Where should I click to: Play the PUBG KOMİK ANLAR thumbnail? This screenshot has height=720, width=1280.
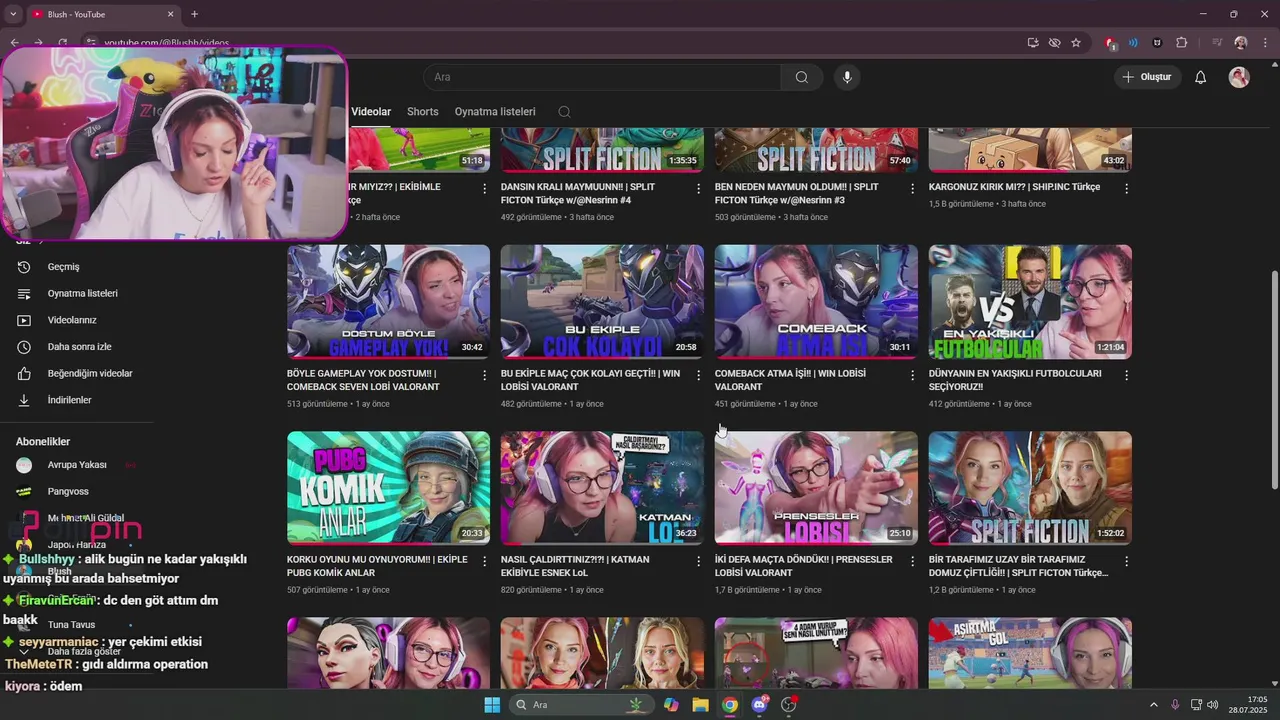click(x=388, y=488)
